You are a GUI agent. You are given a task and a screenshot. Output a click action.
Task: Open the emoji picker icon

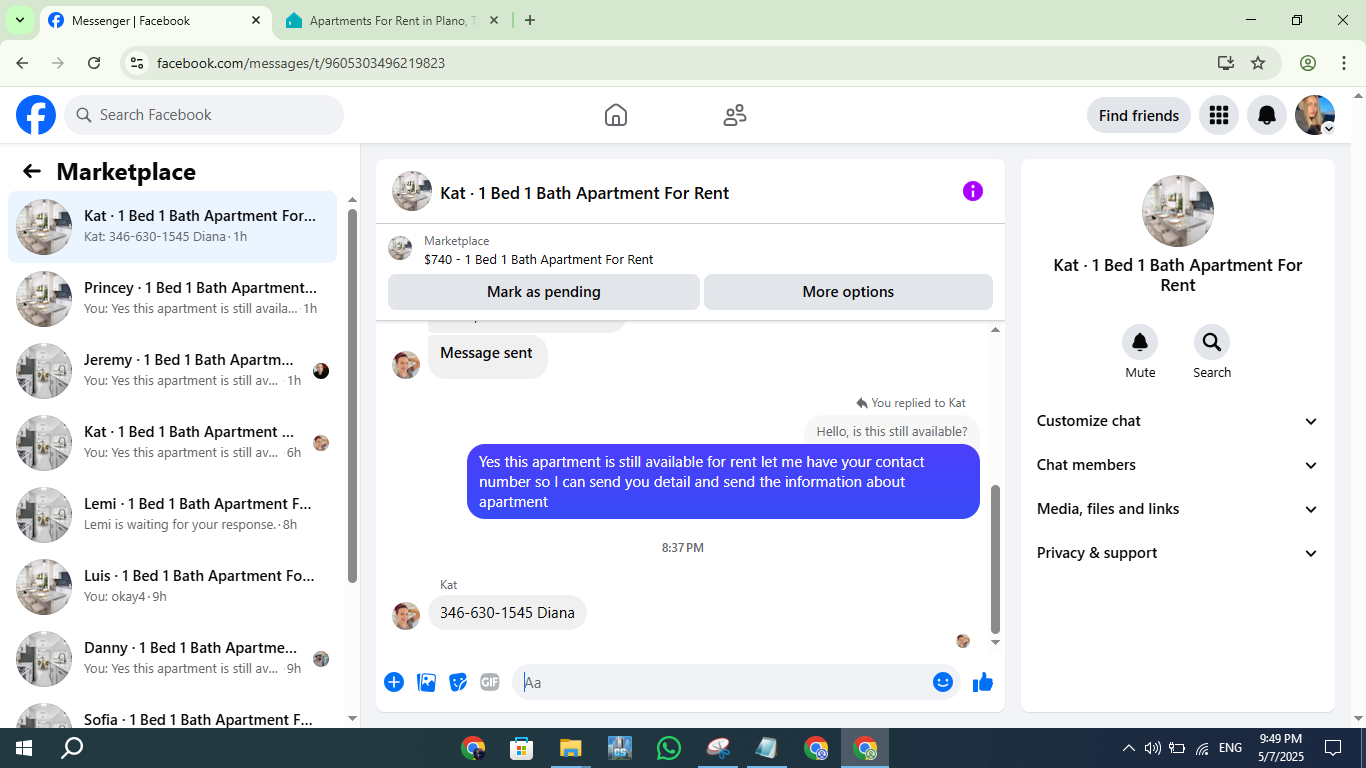[943, 682]
